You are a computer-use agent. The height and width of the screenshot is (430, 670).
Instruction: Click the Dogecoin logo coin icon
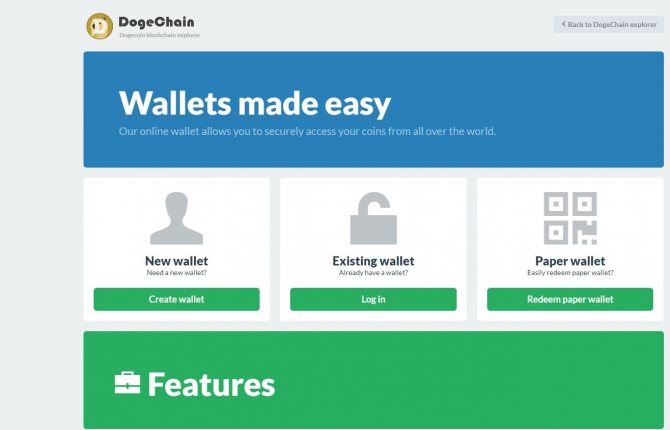coord(100,26)
